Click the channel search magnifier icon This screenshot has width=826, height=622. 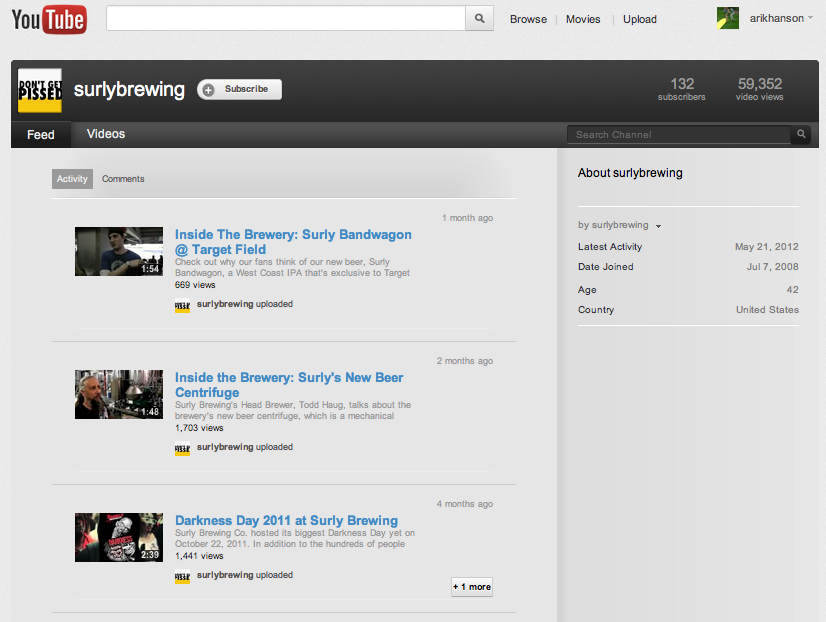click(801, 134)
